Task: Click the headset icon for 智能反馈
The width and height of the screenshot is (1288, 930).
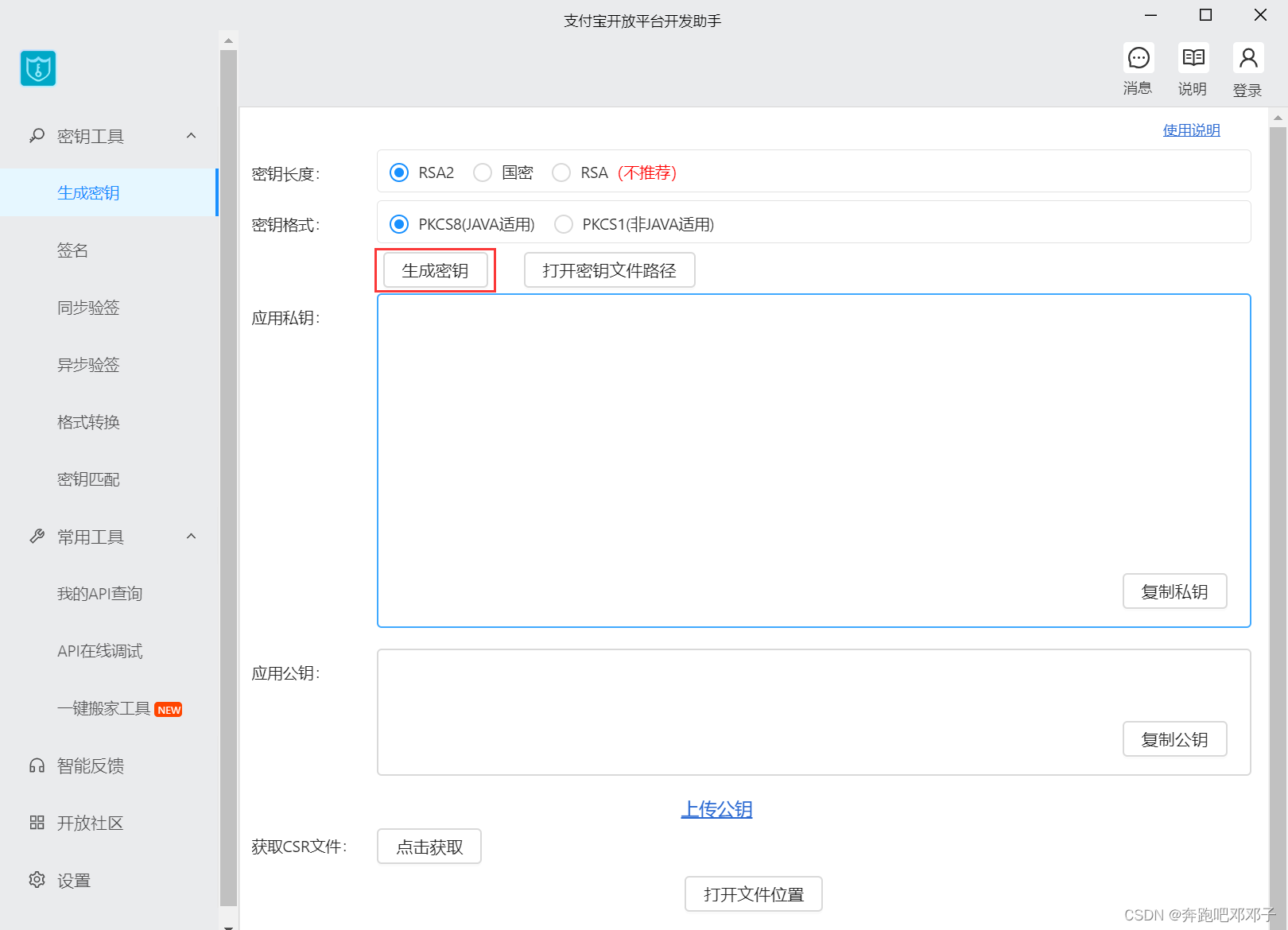Action: click(37, 765)
